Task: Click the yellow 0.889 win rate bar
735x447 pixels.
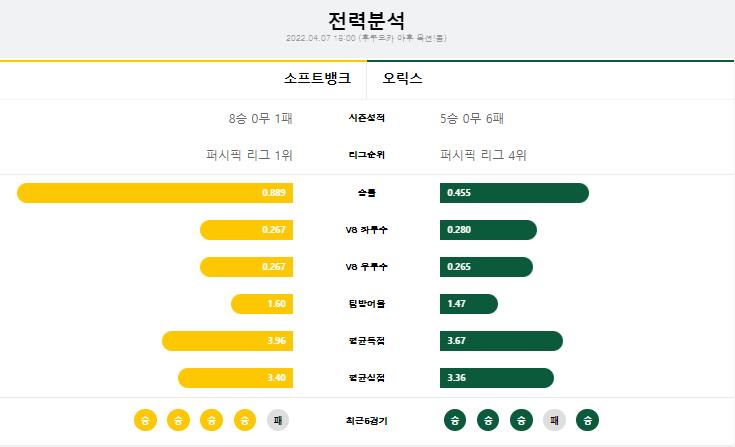Action: [x=155, y=193]
